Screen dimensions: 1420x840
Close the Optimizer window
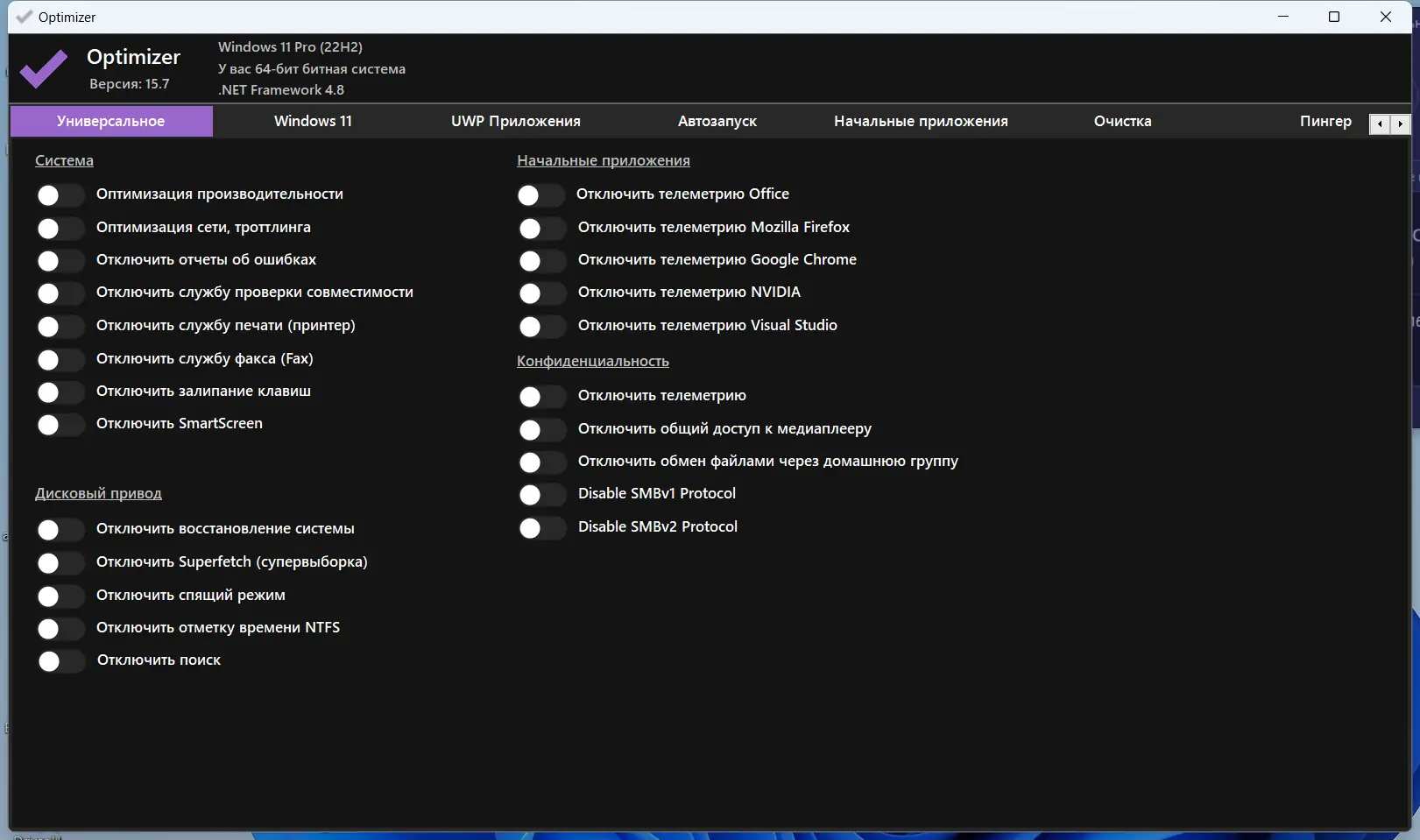point(1386,17)
